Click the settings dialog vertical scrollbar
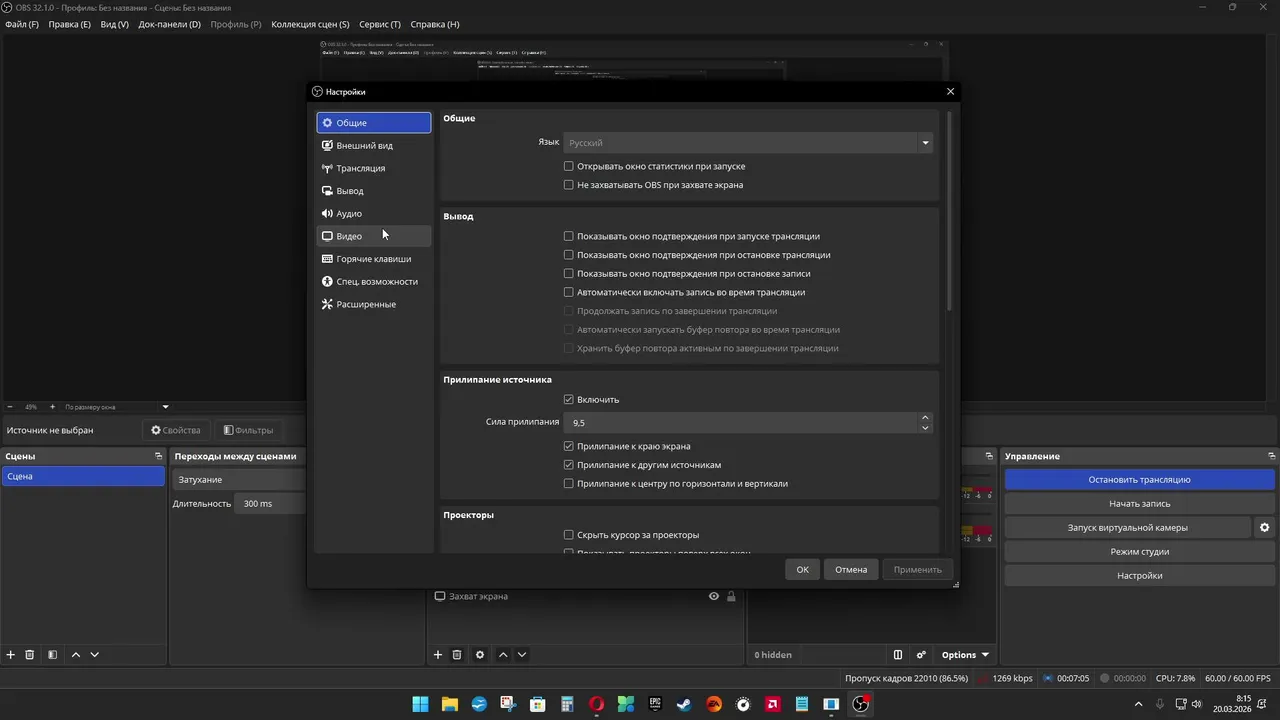The height and width of the screenshot is (720, 1280). 948,212
